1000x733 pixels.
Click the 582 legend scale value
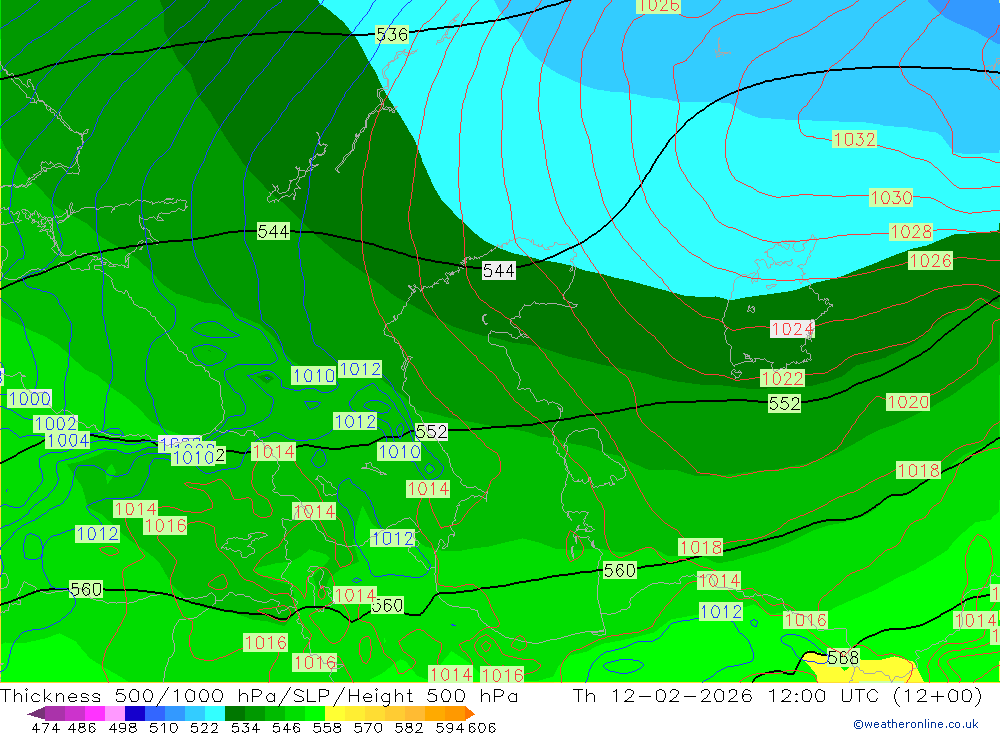408,727
